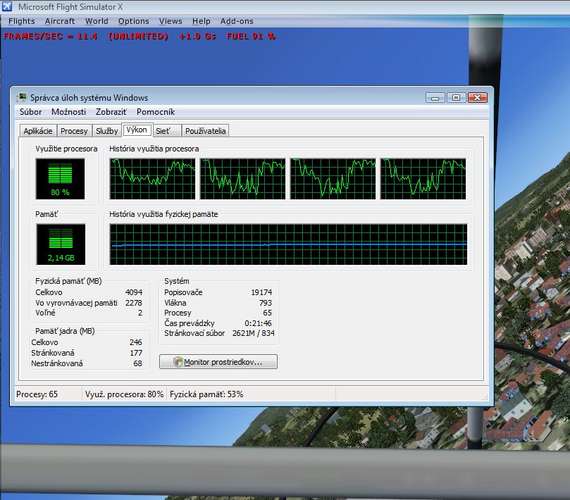Click the third CPU history graph
The width and height of the screenshot is (570, 500).
click(333, 179)
